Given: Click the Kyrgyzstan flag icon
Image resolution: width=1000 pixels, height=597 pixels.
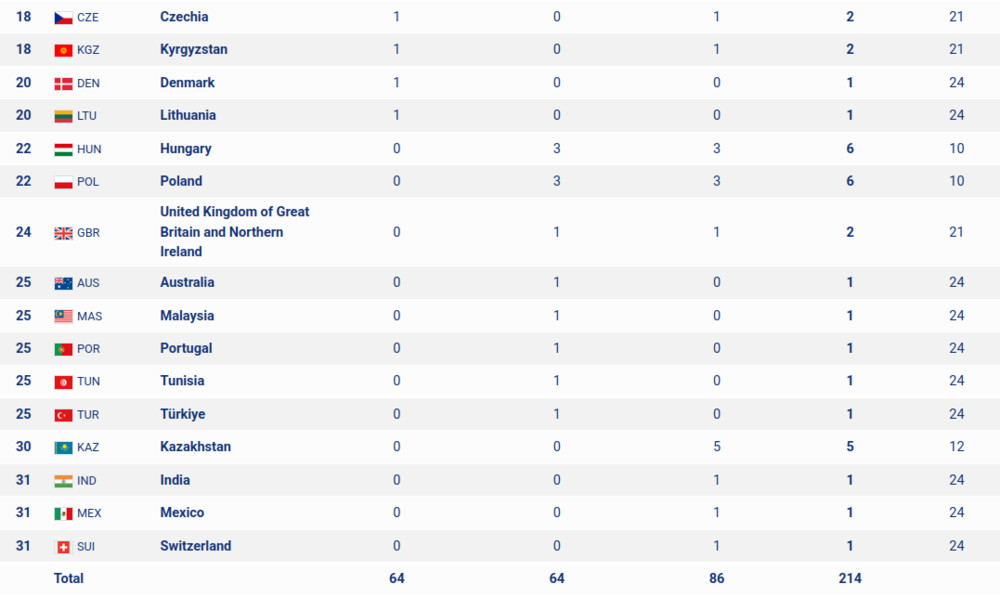Looking at the screenshot, I should tap(63, 50).
